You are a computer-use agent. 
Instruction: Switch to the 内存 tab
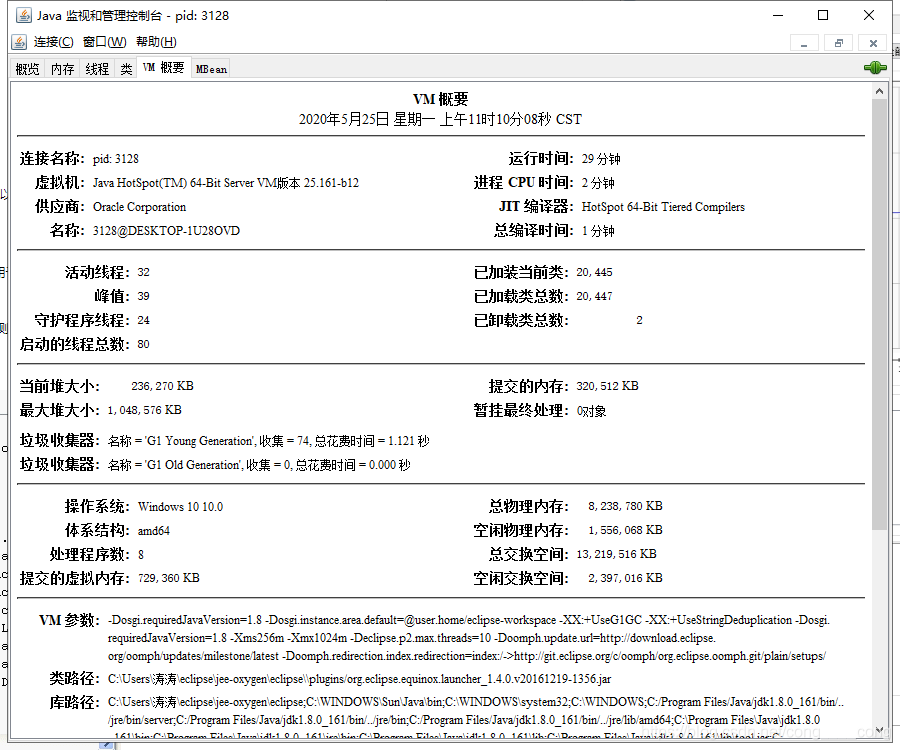pyautogui.click(x=61, y=68)
